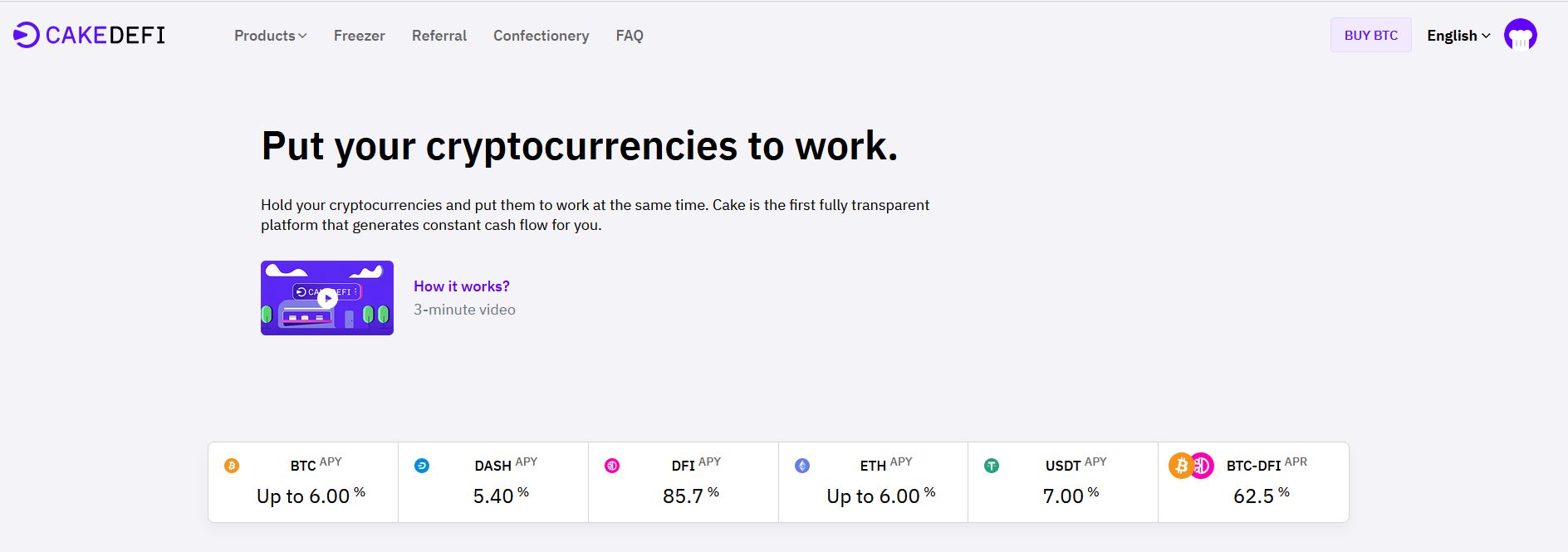Open the English language selector

pyautogui.click(x=1458, y=36)
